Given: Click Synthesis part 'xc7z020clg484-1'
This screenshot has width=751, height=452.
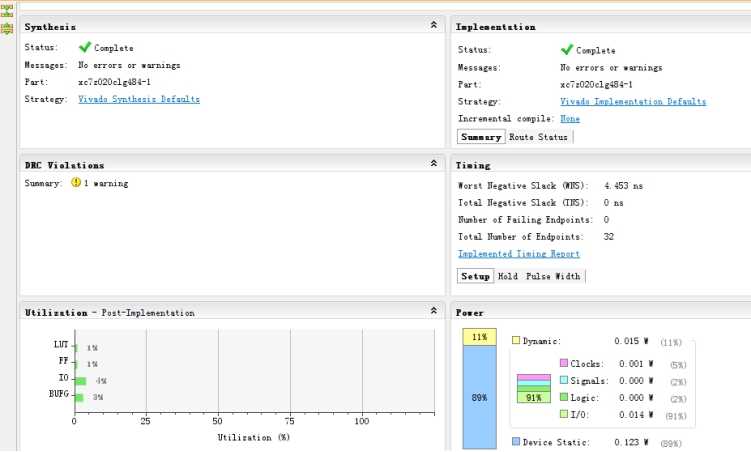Looking at the screenshot, I should [x=114, y=82].
